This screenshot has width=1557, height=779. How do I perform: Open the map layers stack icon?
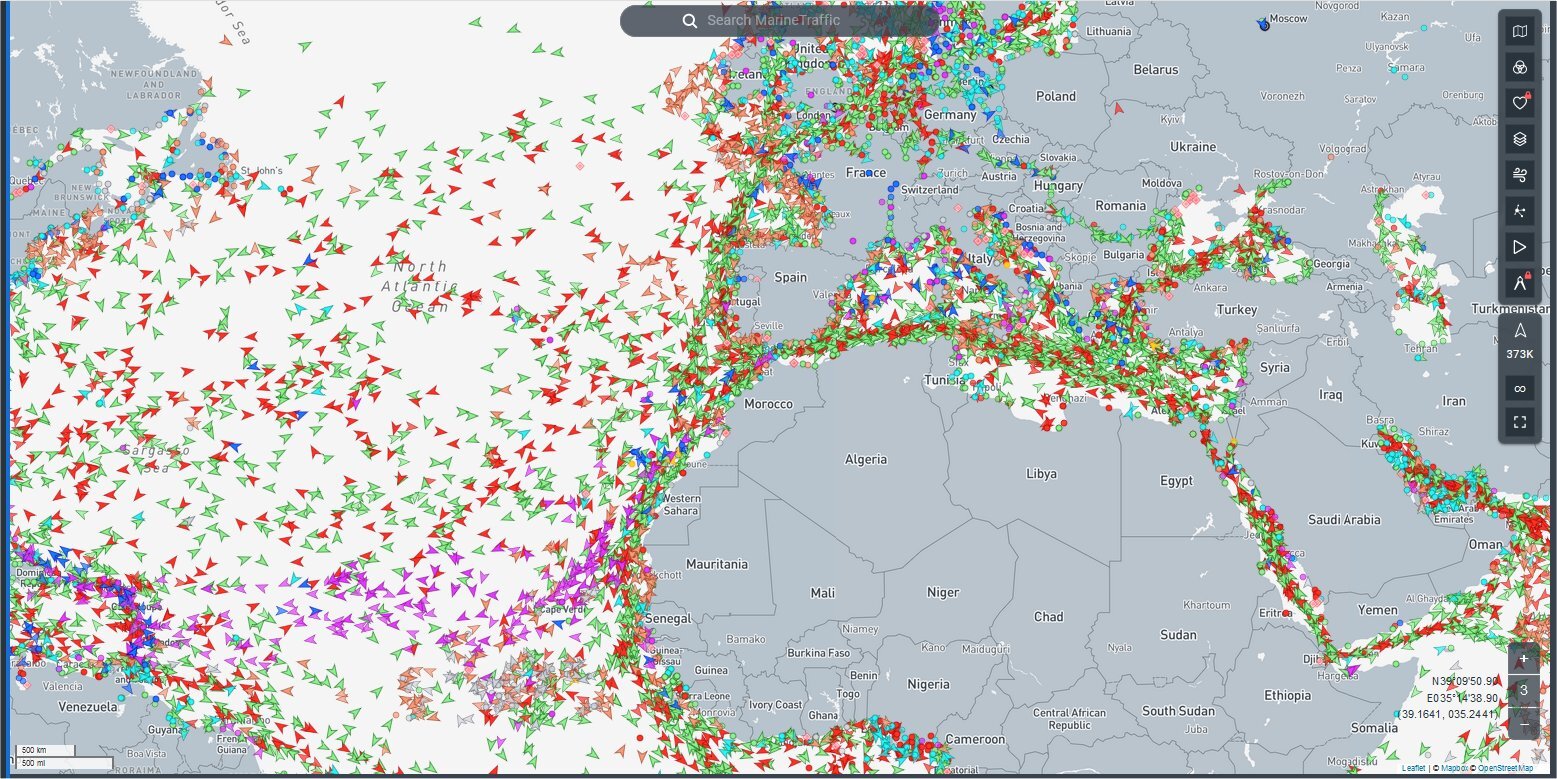tap(1519, 139)
